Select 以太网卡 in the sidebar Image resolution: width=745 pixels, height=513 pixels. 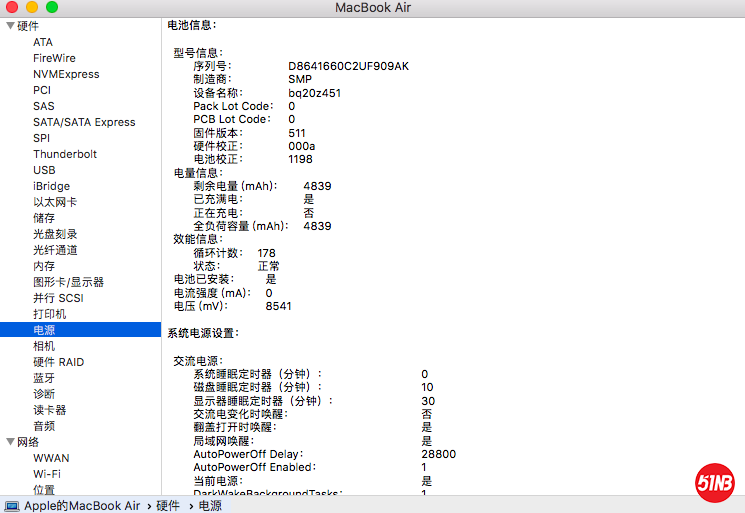coord(54,202)
